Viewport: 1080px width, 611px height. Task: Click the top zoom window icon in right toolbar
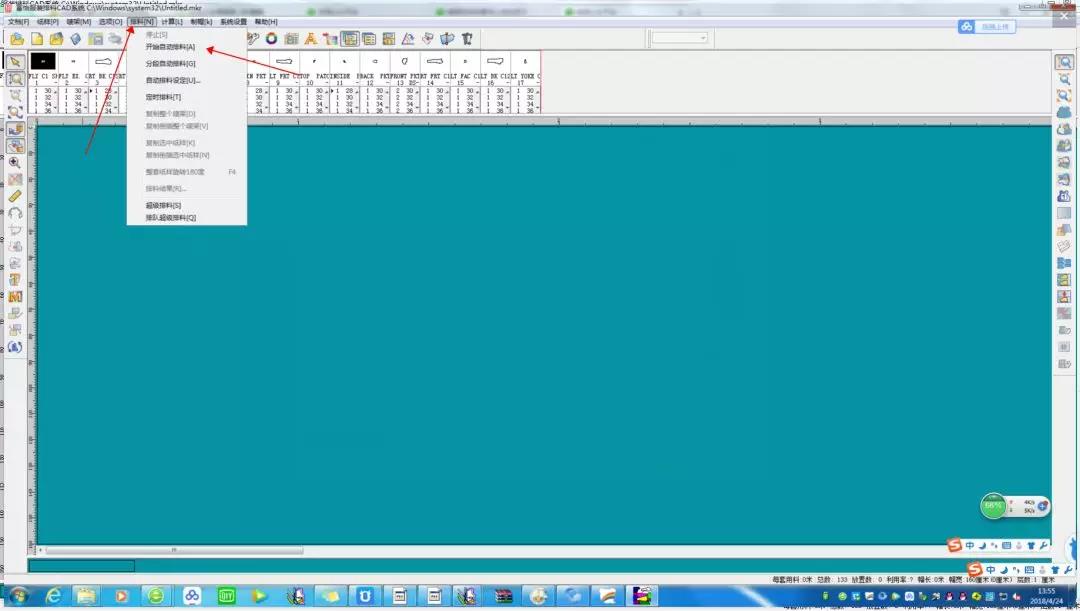1064,62
